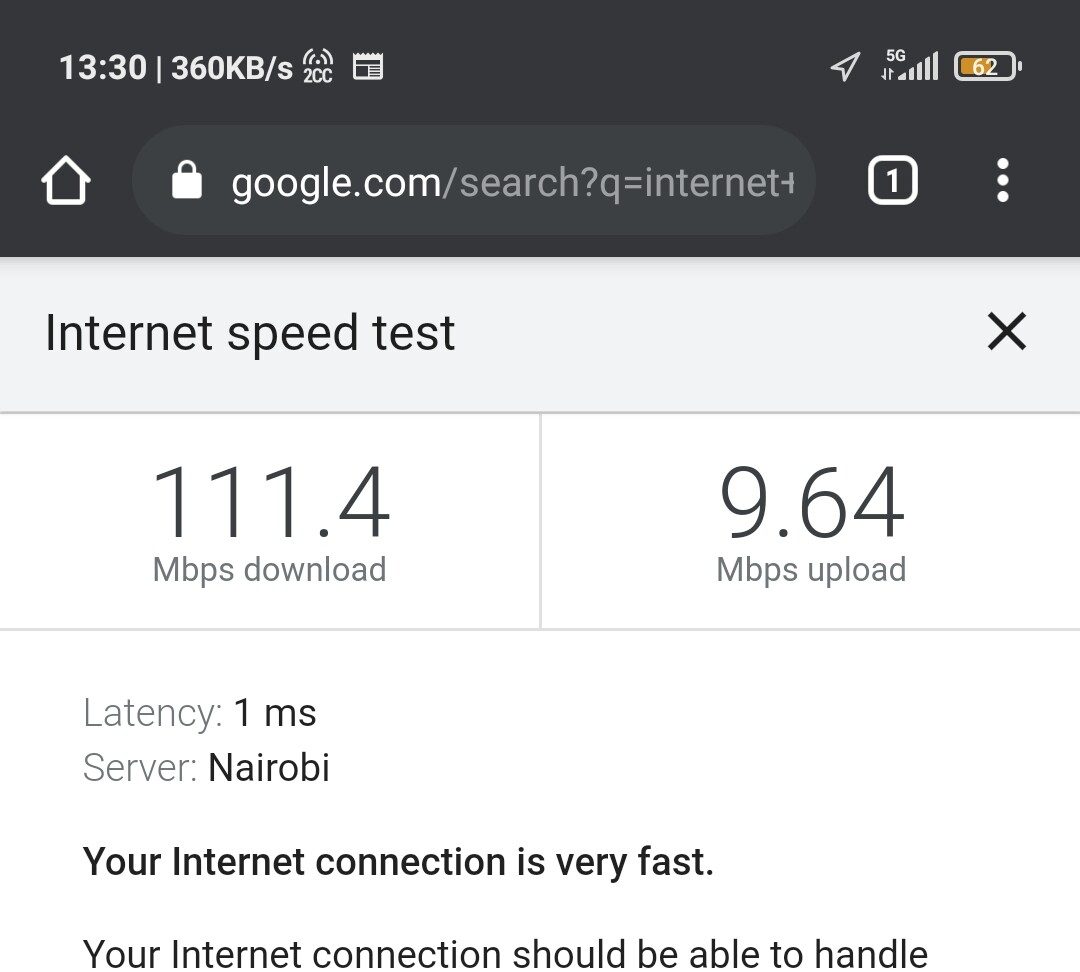Screen dimensions: 1080x972
Task: Tap the location arrow status icon
Action: (x=845, y=67)
